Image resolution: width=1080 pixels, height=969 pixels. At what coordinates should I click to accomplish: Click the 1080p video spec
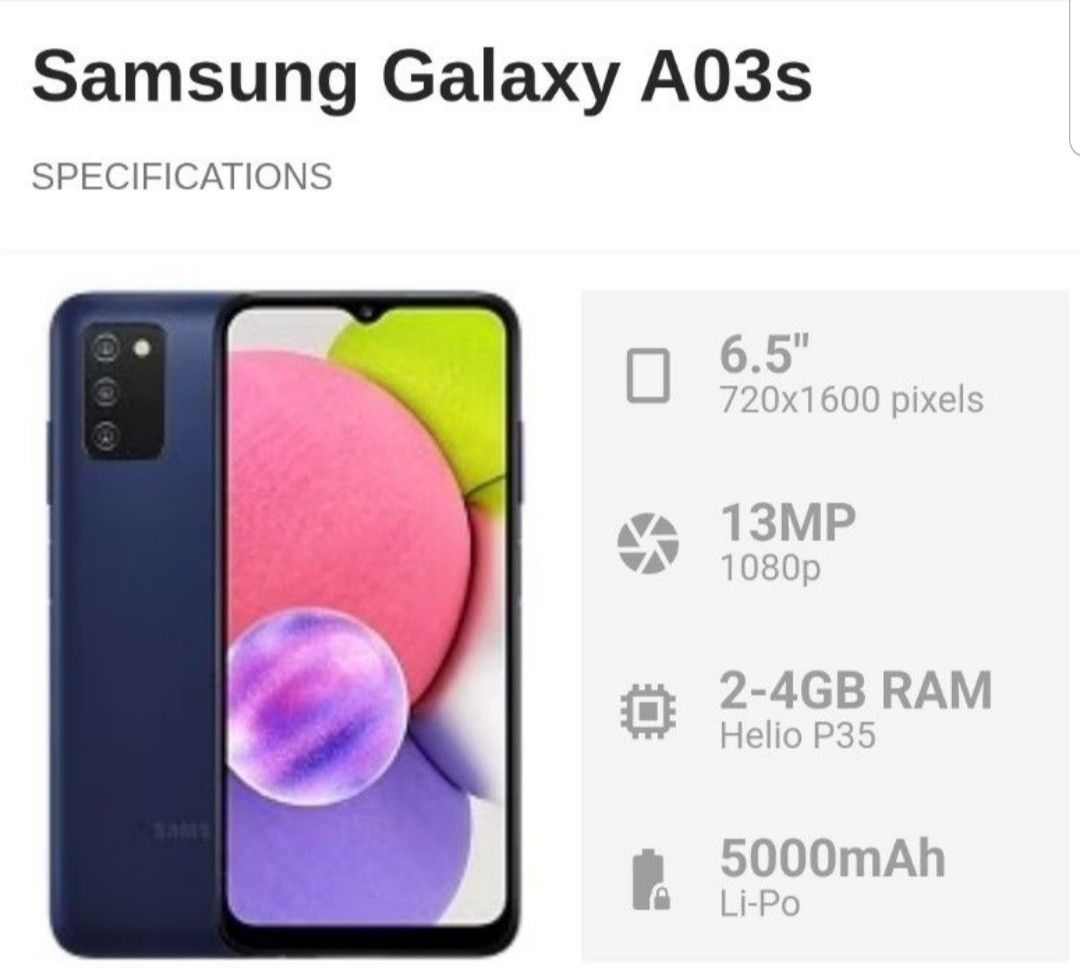[771, 568]
